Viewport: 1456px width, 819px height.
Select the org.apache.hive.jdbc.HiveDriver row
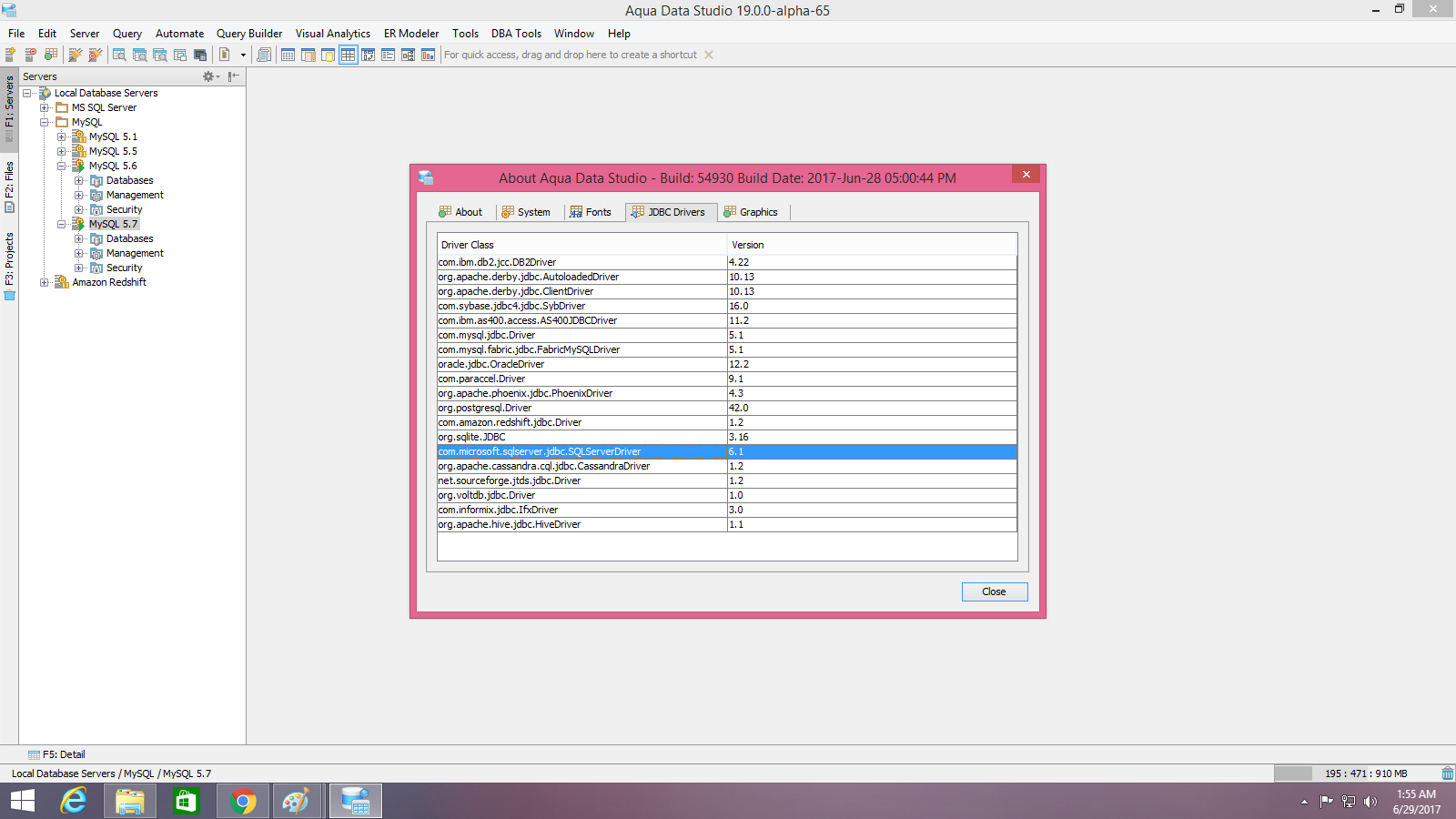point(727,524)
